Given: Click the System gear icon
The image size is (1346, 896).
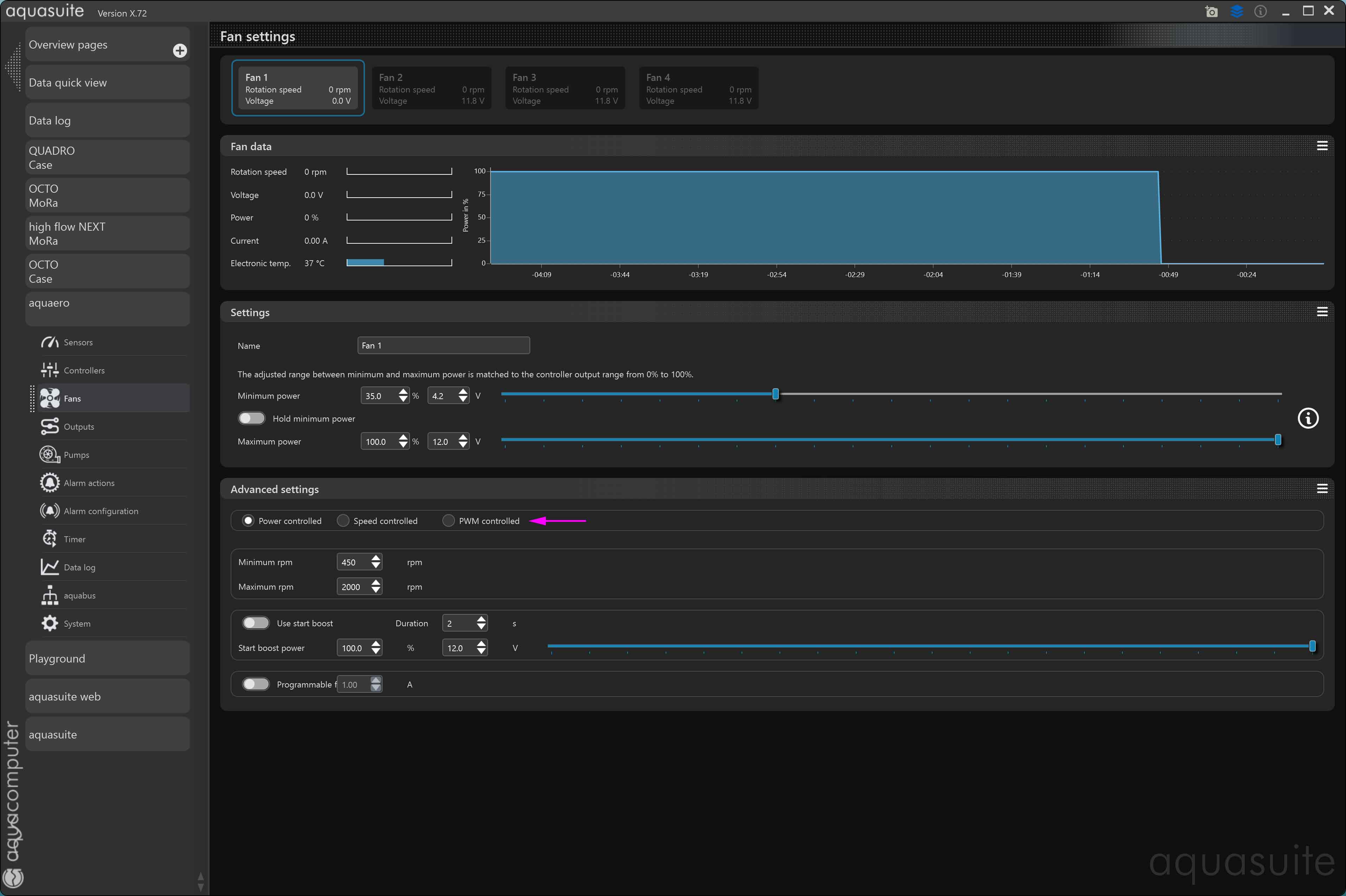Looking at the screenshot, I should (50, 623).
